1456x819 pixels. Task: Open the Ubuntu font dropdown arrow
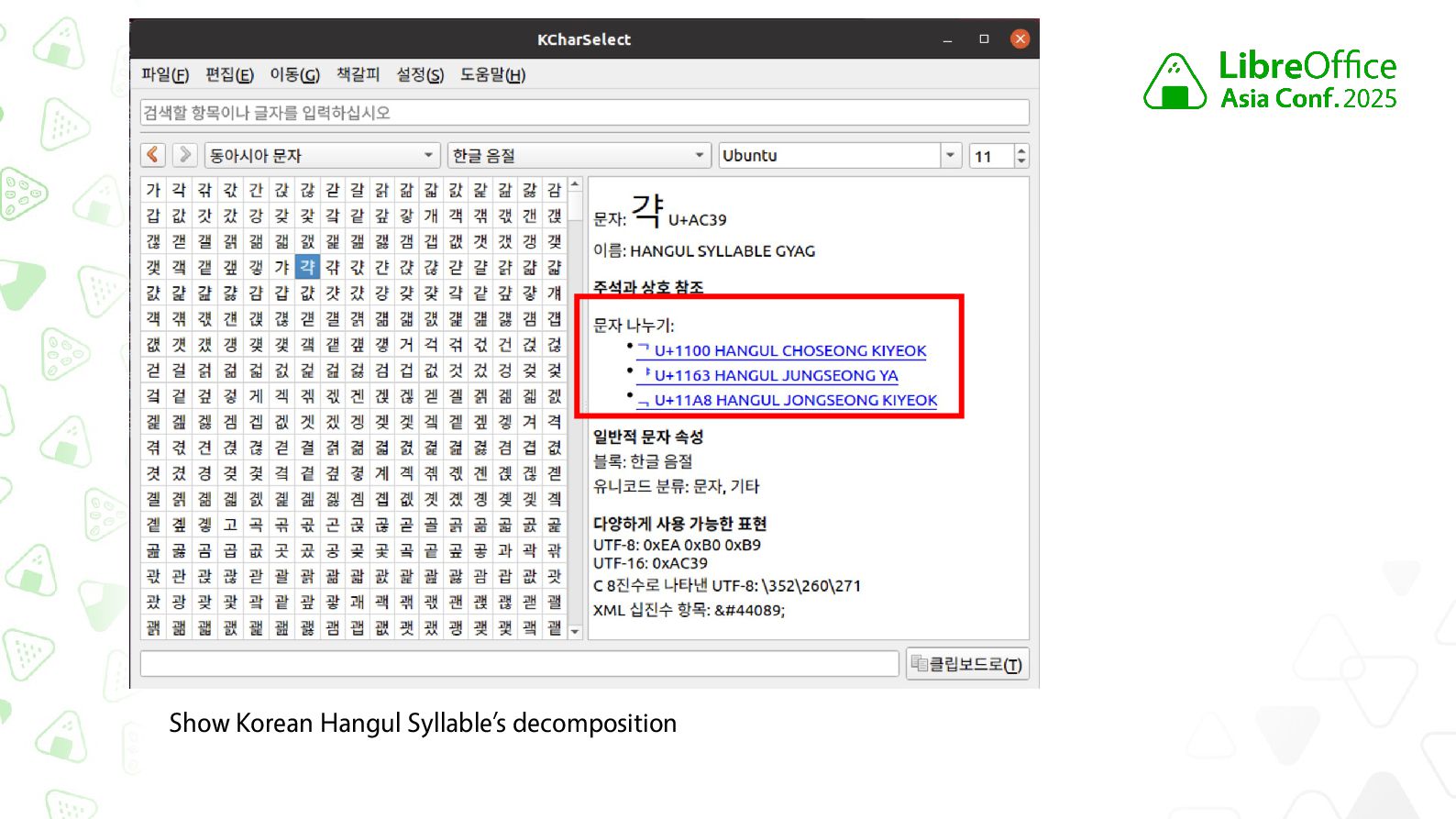(x=951, y=155)
